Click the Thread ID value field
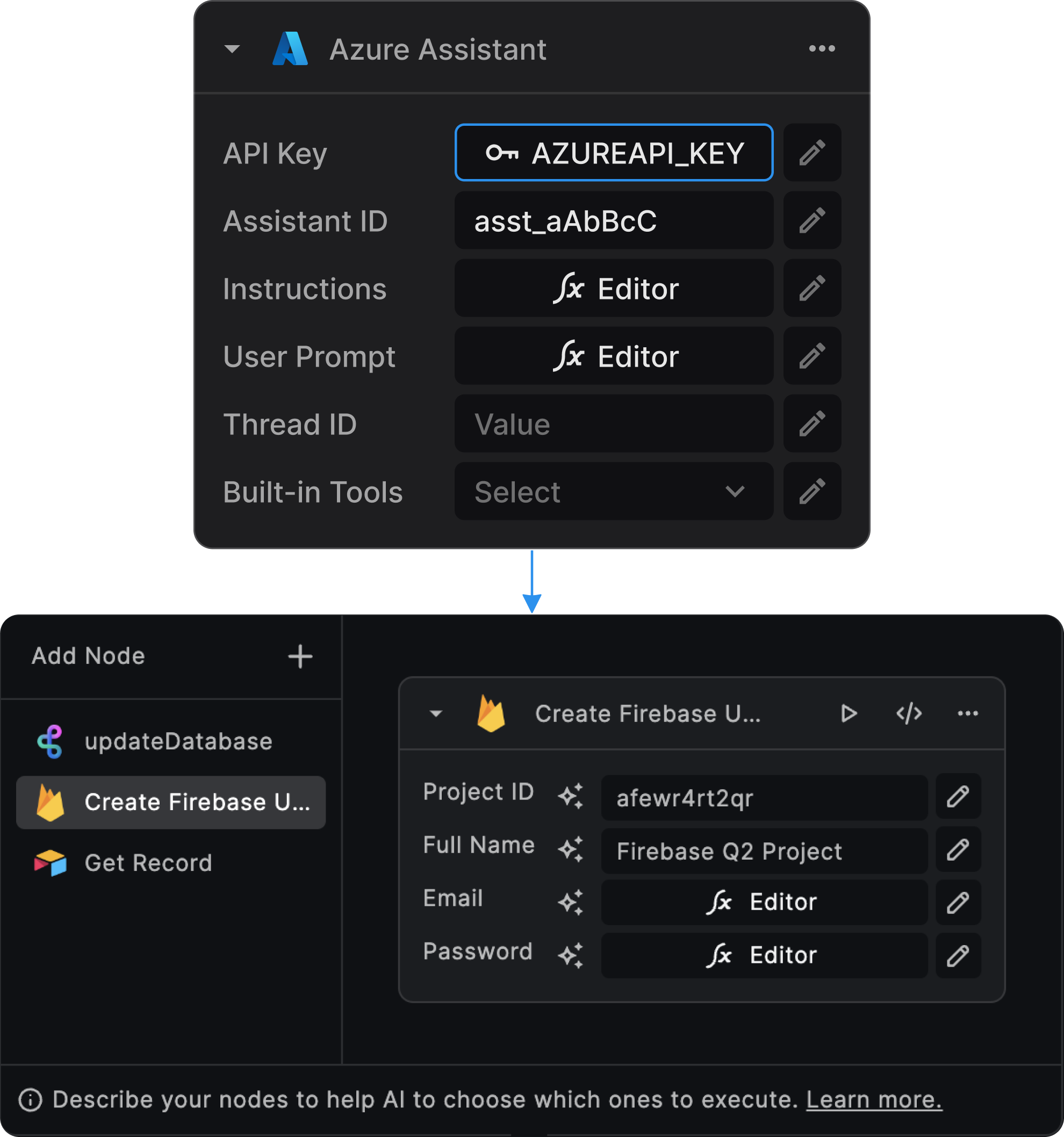1064x1137 pixels. click(x=614, y=424)
